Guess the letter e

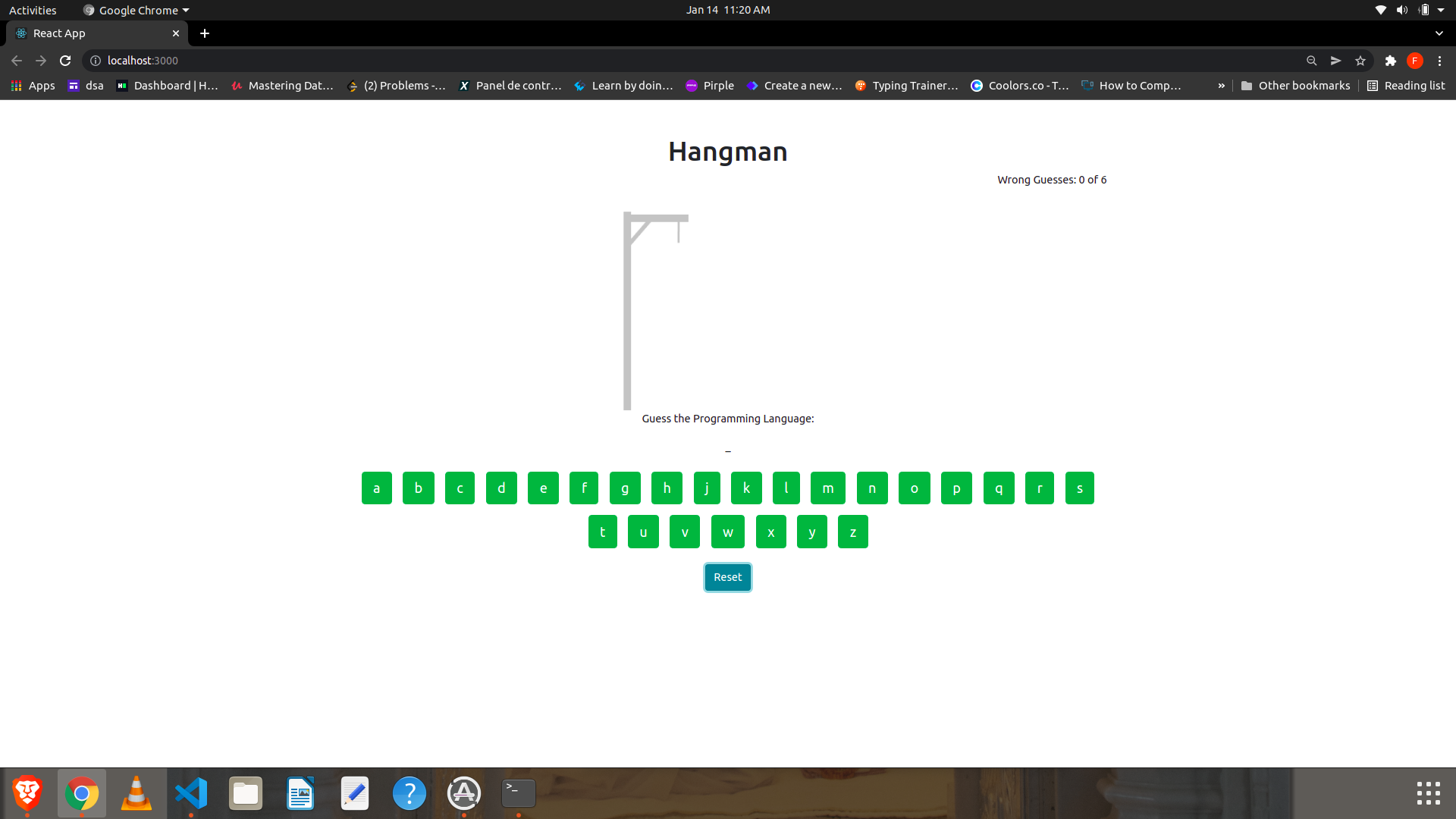point(543,488)
